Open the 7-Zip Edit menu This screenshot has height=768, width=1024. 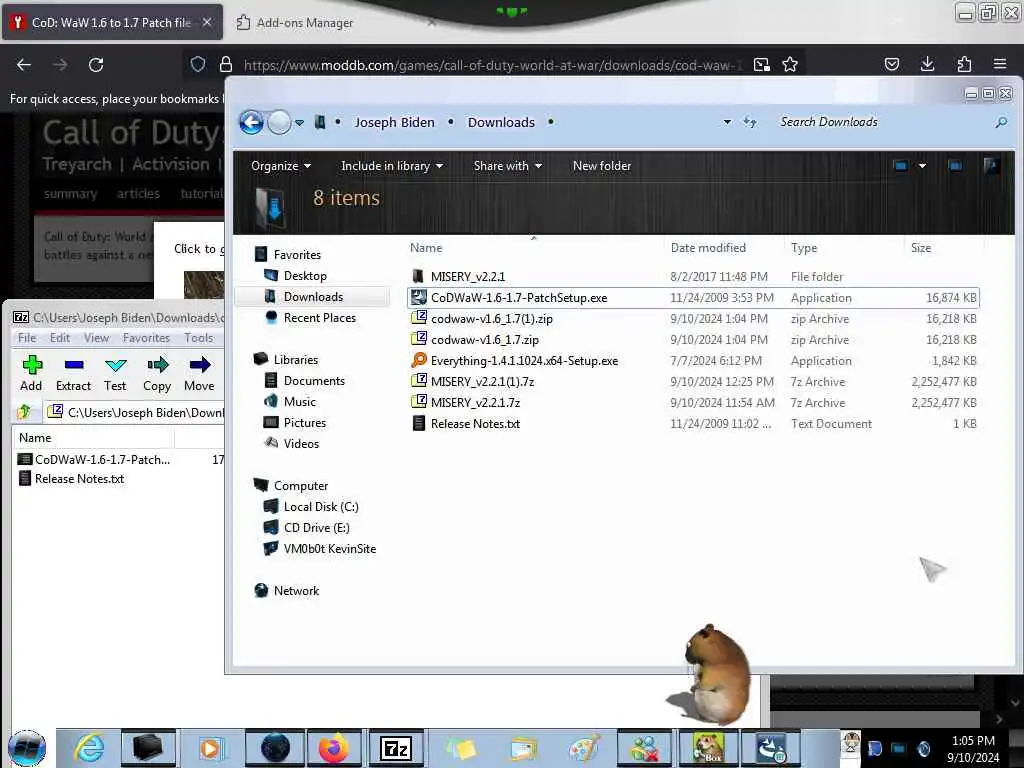(59, 338)
